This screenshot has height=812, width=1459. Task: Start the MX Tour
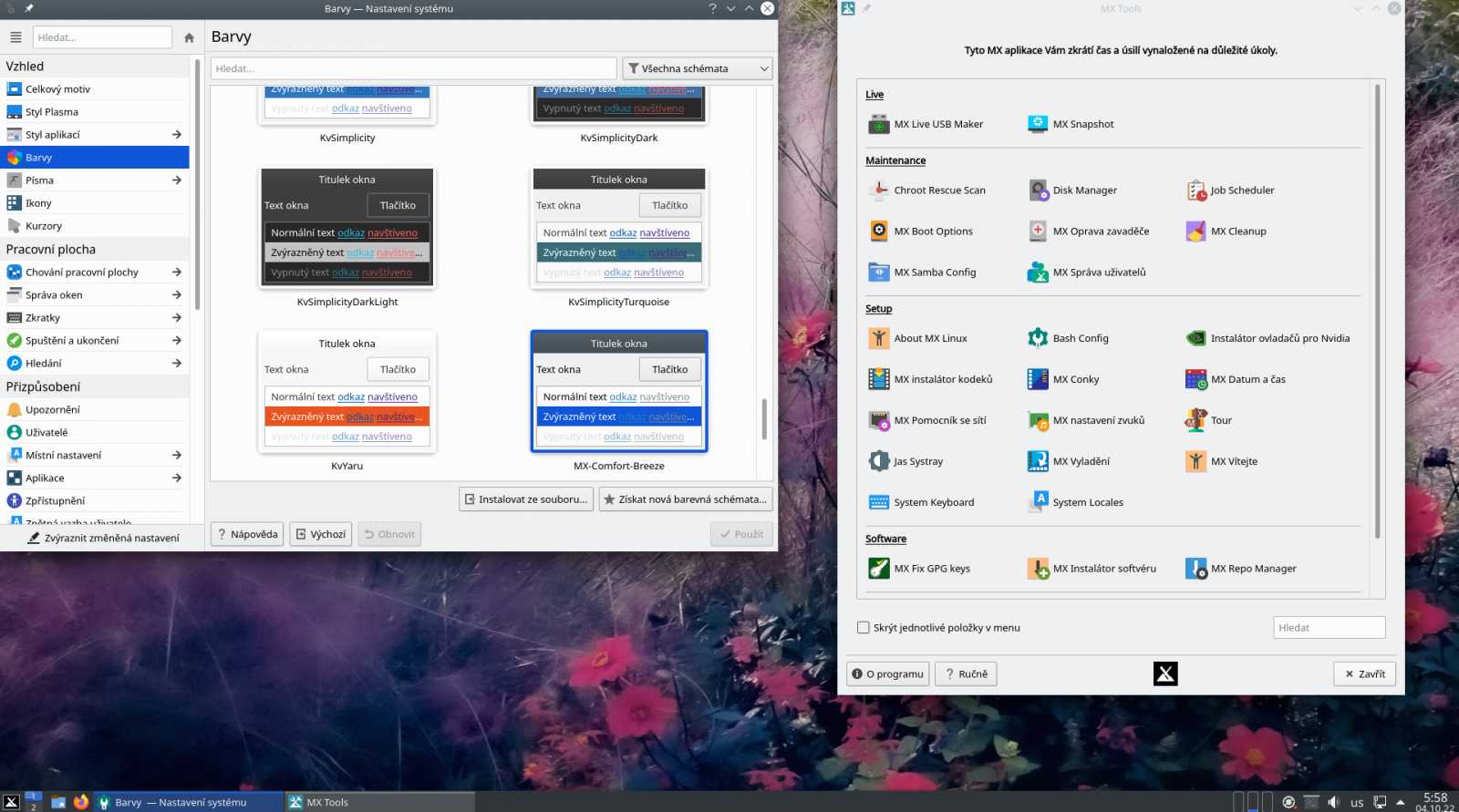point(1209,420)
